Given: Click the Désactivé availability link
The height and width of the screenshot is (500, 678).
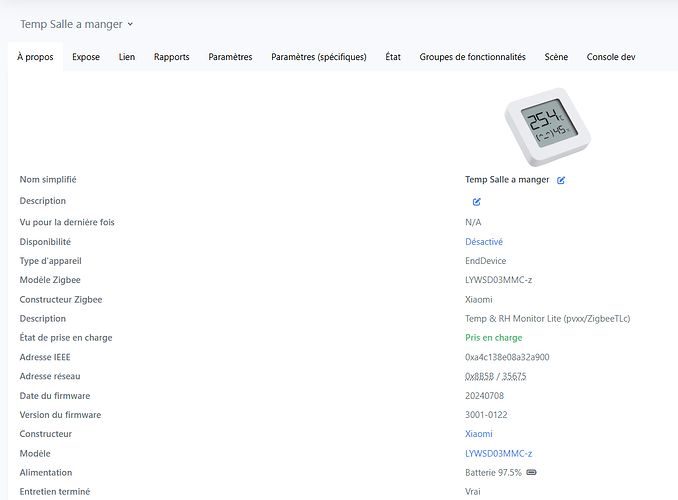Looking at the screenshot, I should tap(484, 241).
